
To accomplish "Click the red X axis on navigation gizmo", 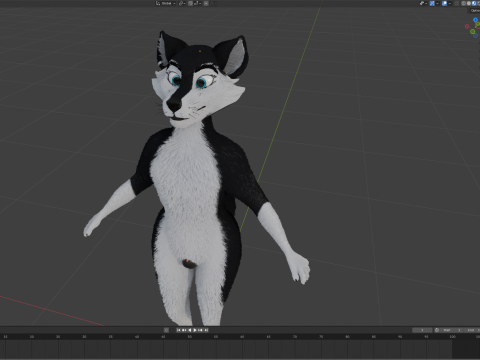I will 467,26.
